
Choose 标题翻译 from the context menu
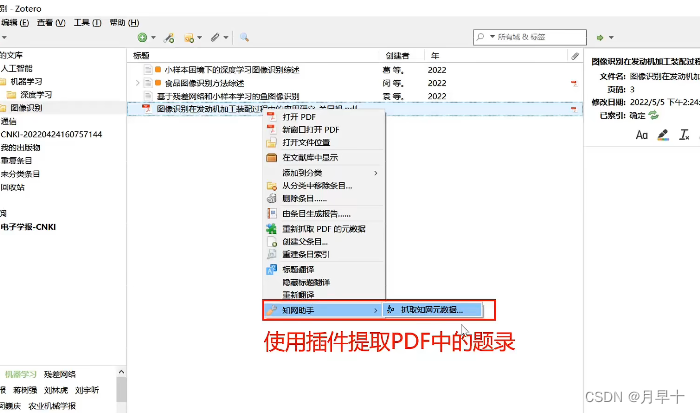point(324,269)
